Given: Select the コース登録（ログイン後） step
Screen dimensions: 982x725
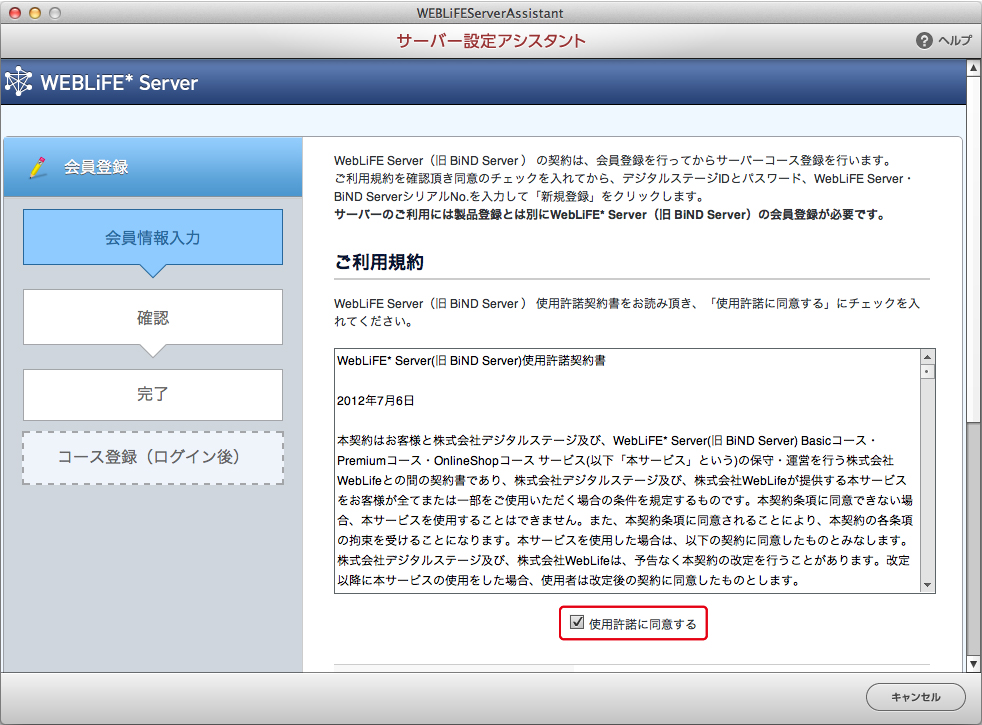Looking at the screenshot, I should click(x=153, y=458).
